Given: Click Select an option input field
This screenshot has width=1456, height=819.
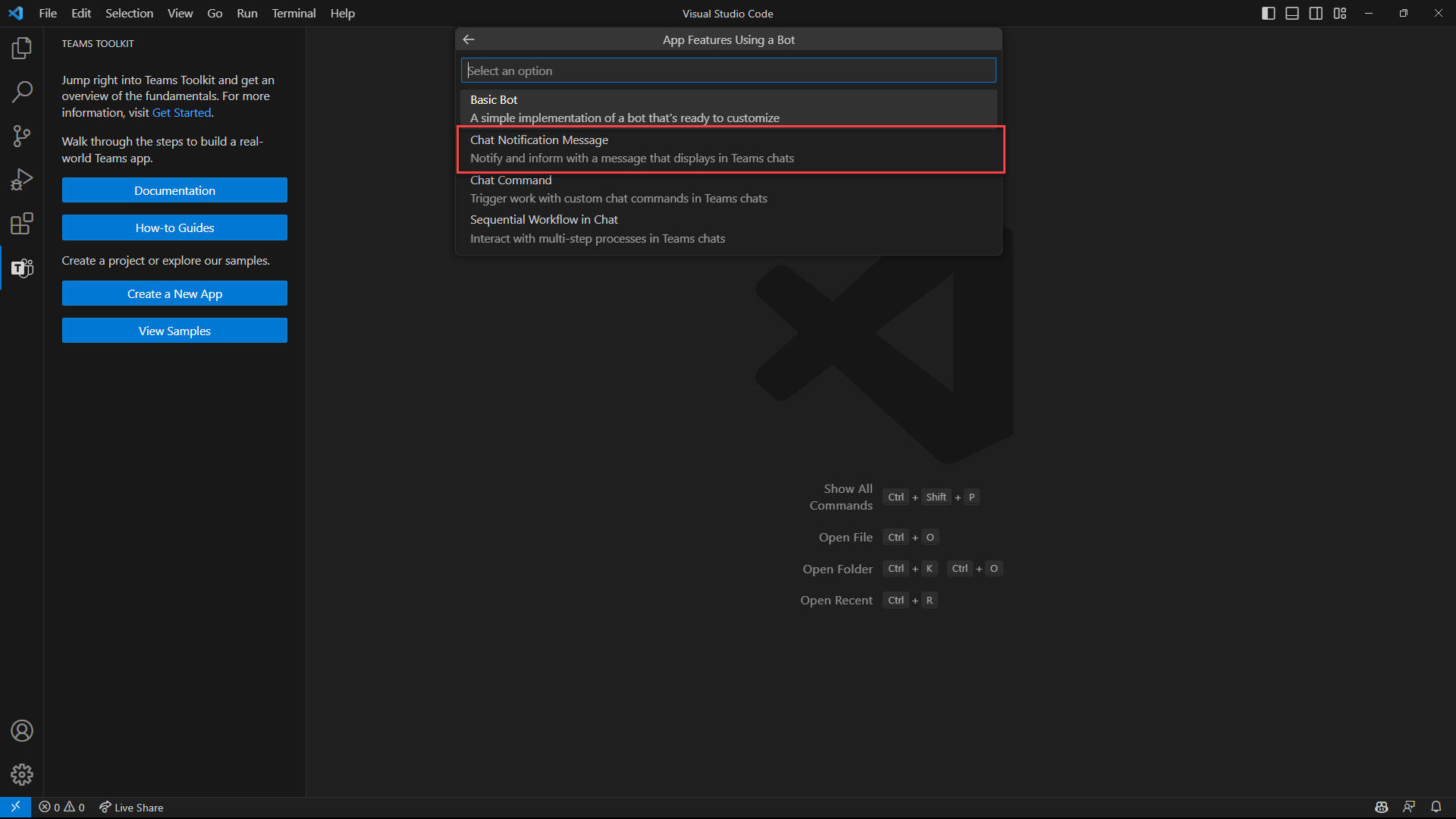Looking at the screenshot, I should [x=728, y=70].
